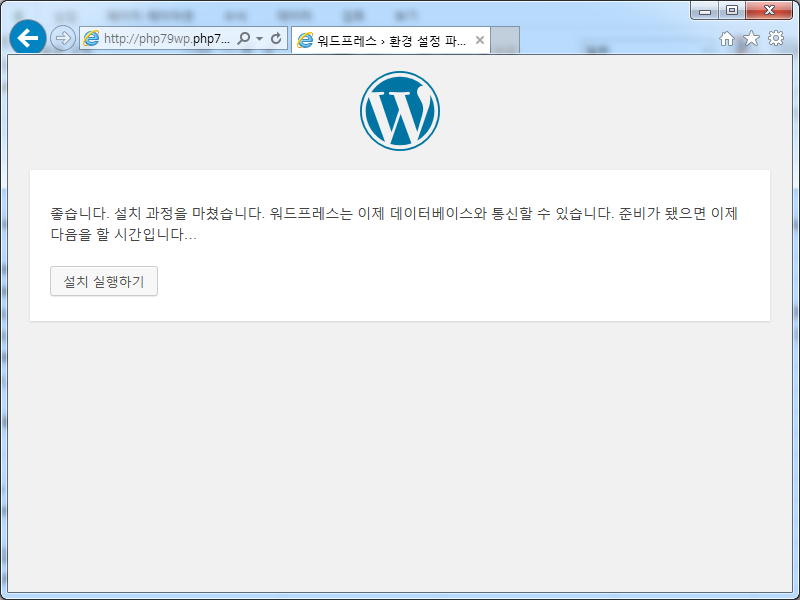Click the Home icon in the toolbar

[x=727, y=39]
